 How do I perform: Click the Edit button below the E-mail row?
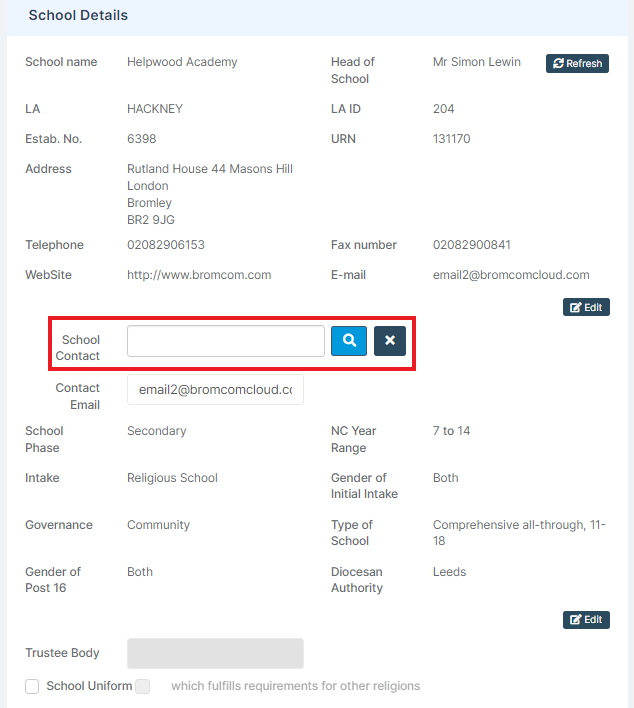(586, 307)
